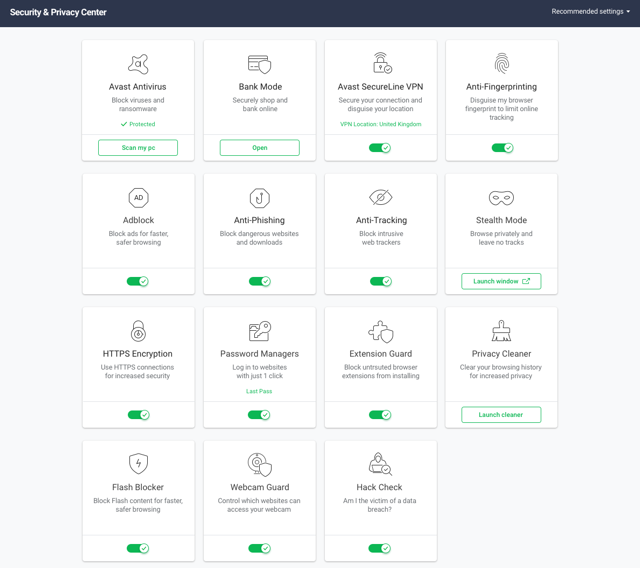Image resolution: width=640 pixels, height=568 pixels.
Task: Toggle the Password Managers switch
Action: [x=259, y=415]
